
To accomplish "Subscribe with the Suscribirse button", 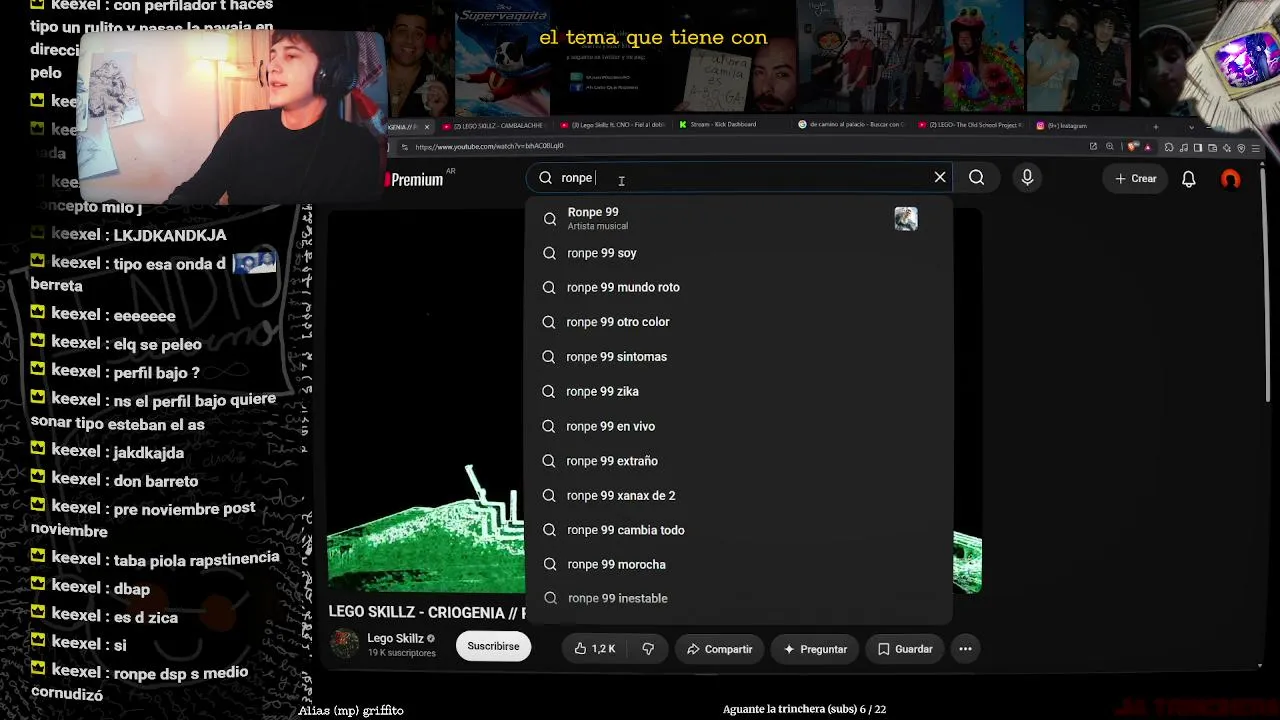I will click(493, 646).
